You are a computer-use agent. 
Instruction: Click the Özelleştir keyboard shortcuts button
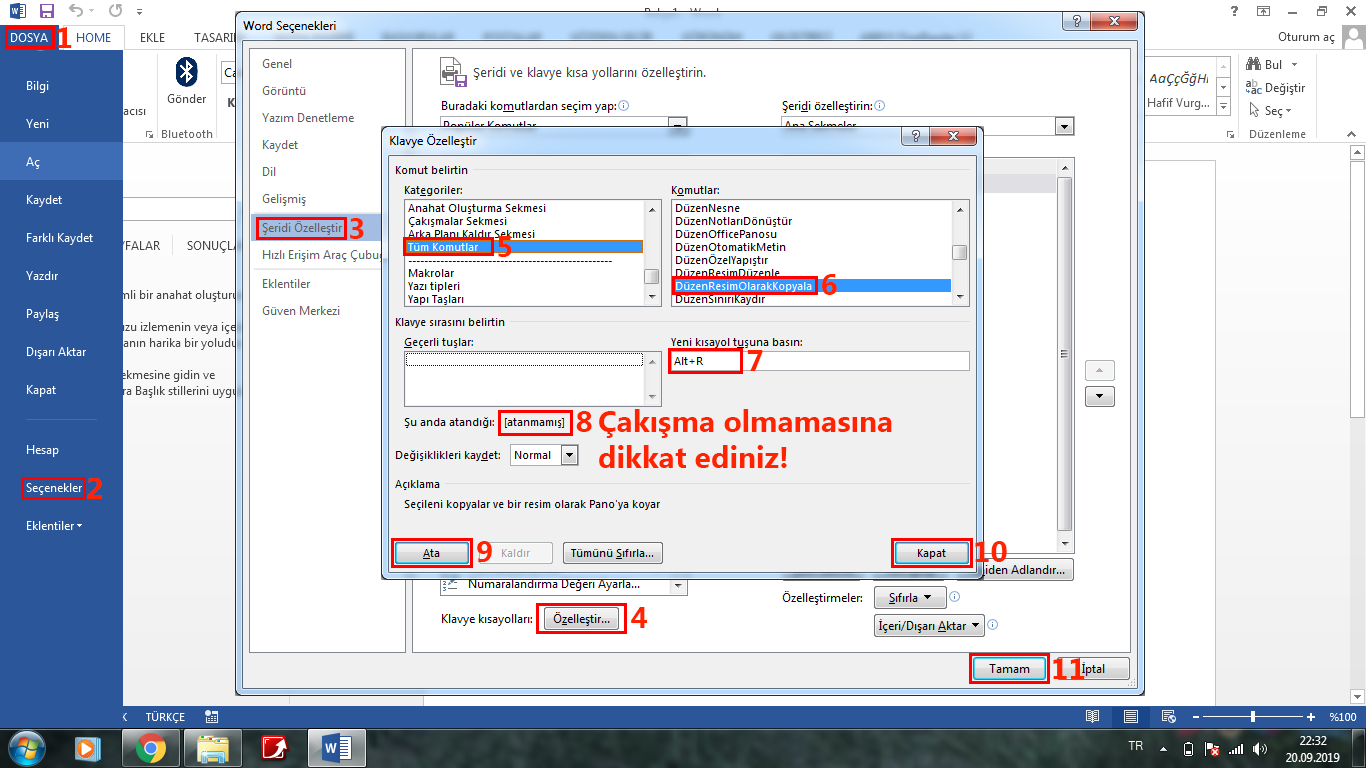[581, 620]
